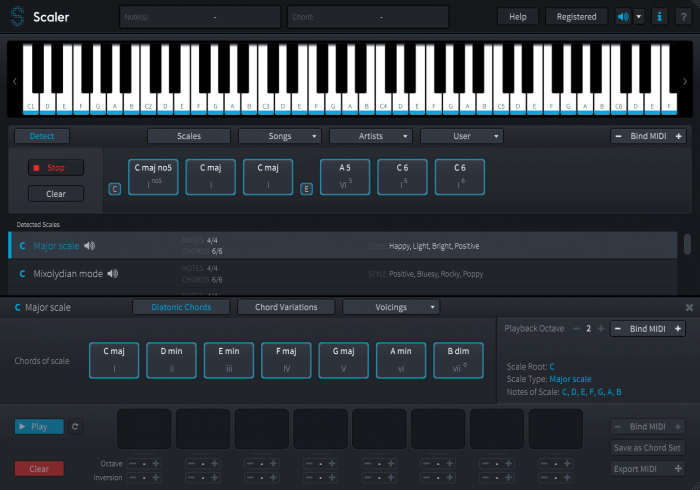Click Save as Chord Set

(648, 447)
